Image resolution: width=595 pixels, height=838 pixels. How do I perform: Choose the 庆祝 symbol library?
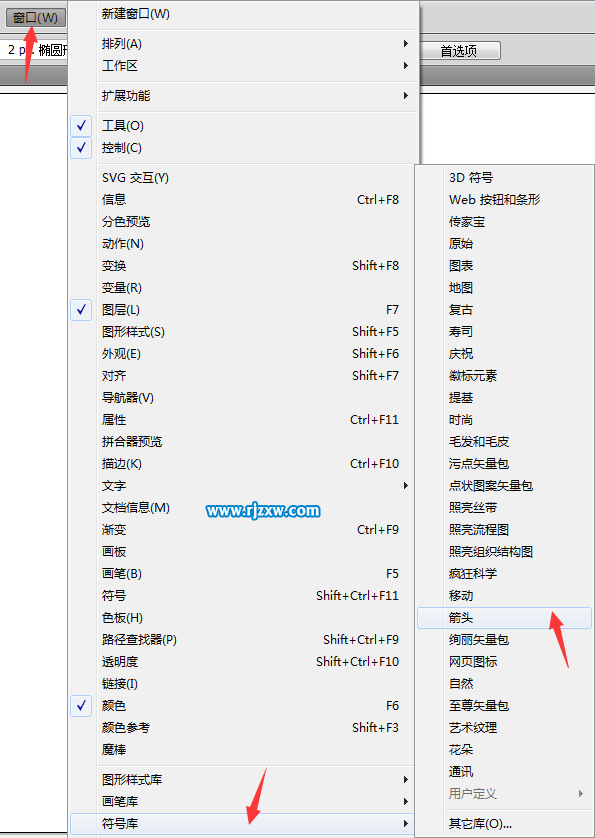504,353
